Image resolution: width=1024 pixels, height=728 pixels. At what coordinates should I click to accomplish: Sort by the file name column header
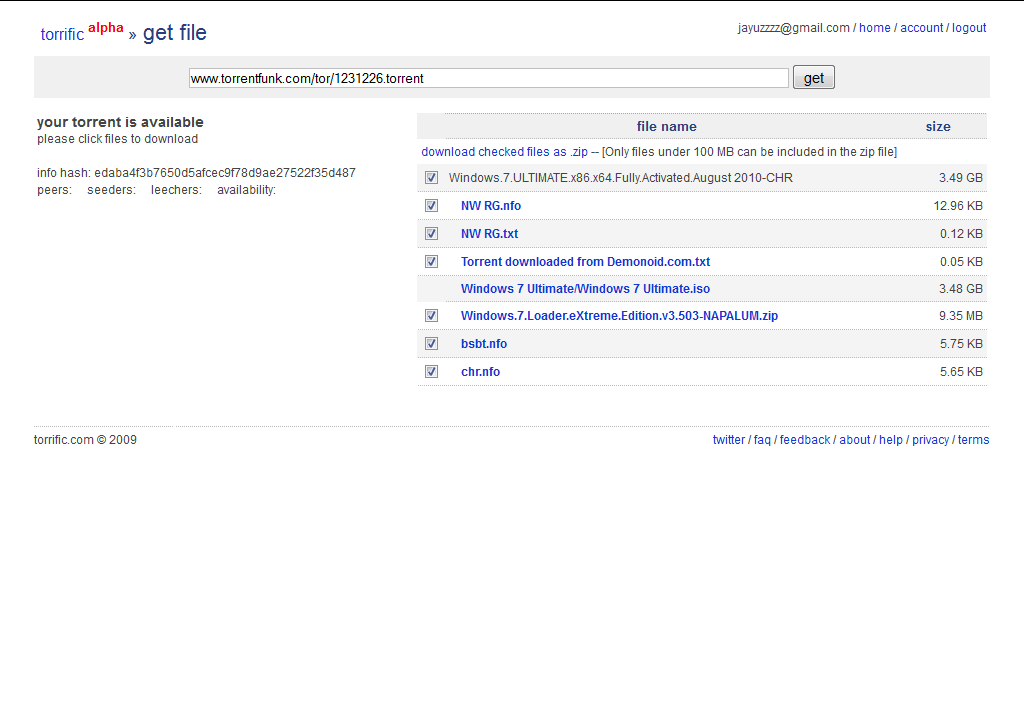tap(666, 127)
